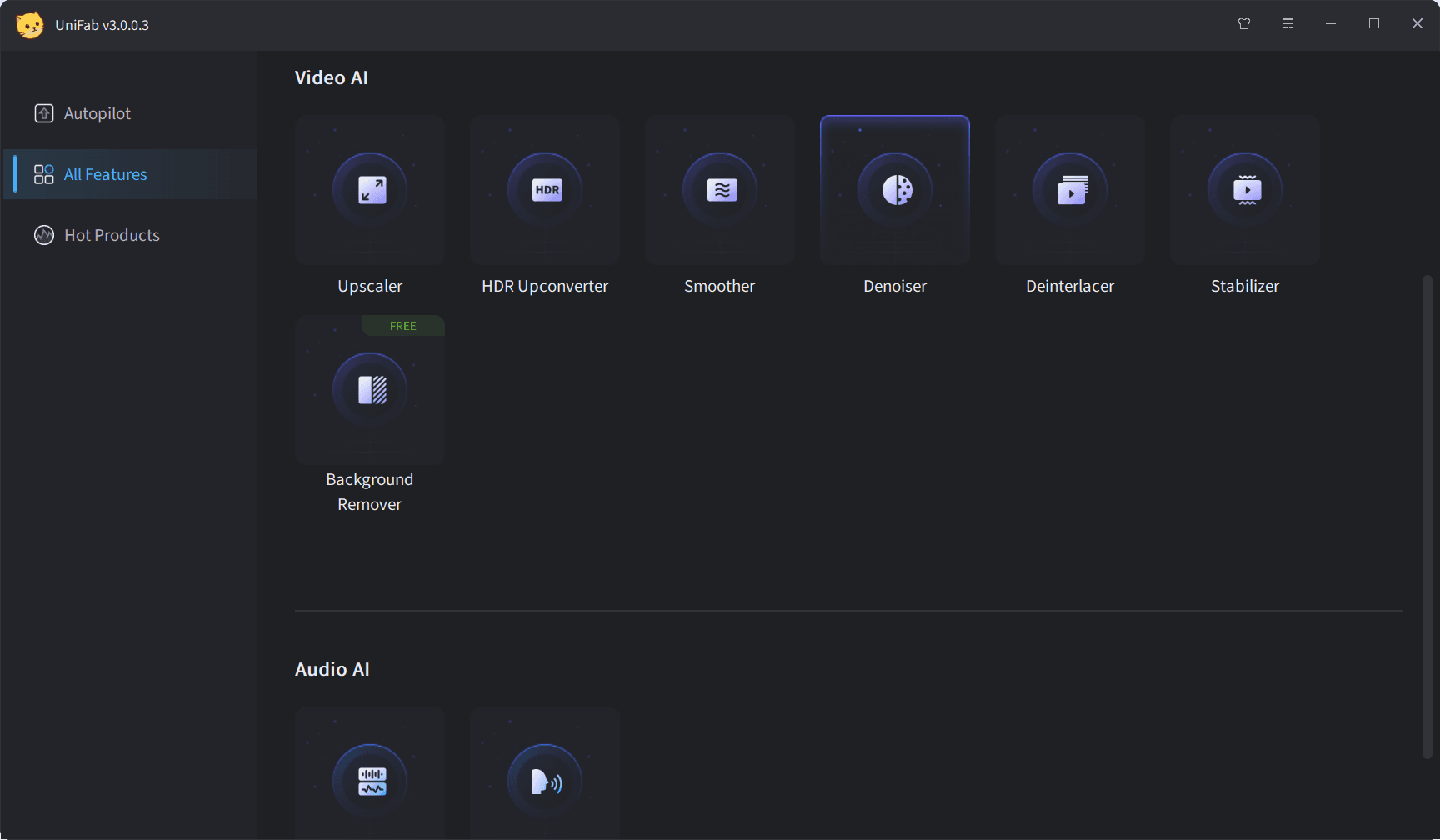Click the Audio AI heading
Image resolution: width=1440 pixels, height=840 pixels.
click(332, 669)
